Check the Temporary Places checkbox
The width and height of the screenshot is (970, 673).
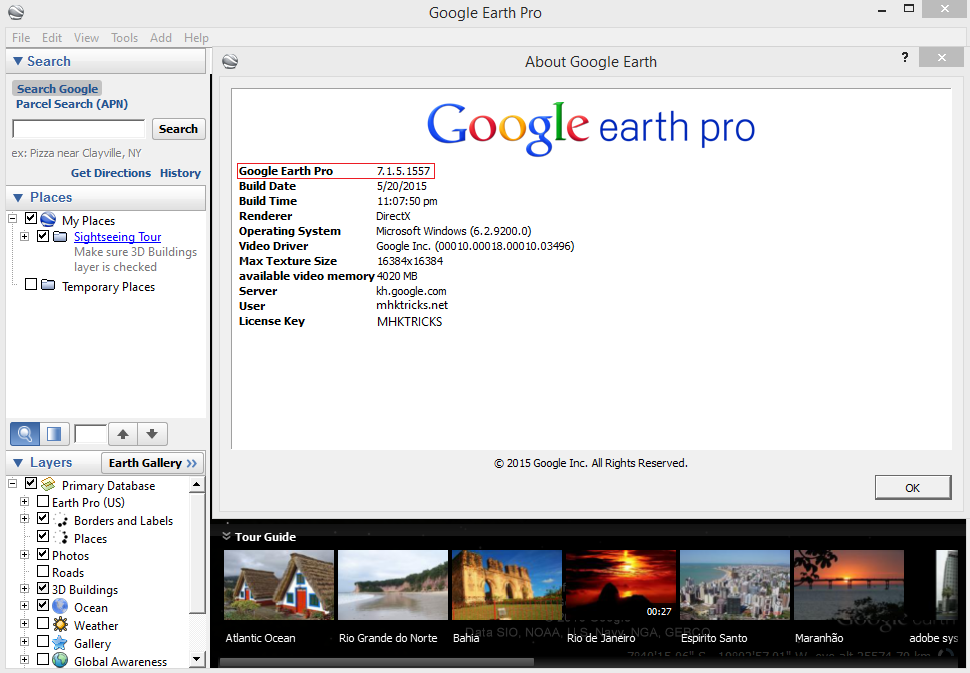tap(31, 285)
